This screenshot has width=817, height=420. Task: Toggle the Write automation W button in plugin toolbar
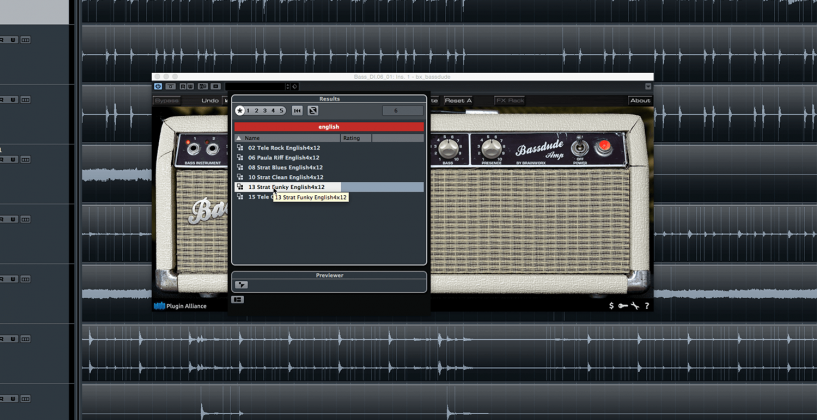click(x=190, y=87)
